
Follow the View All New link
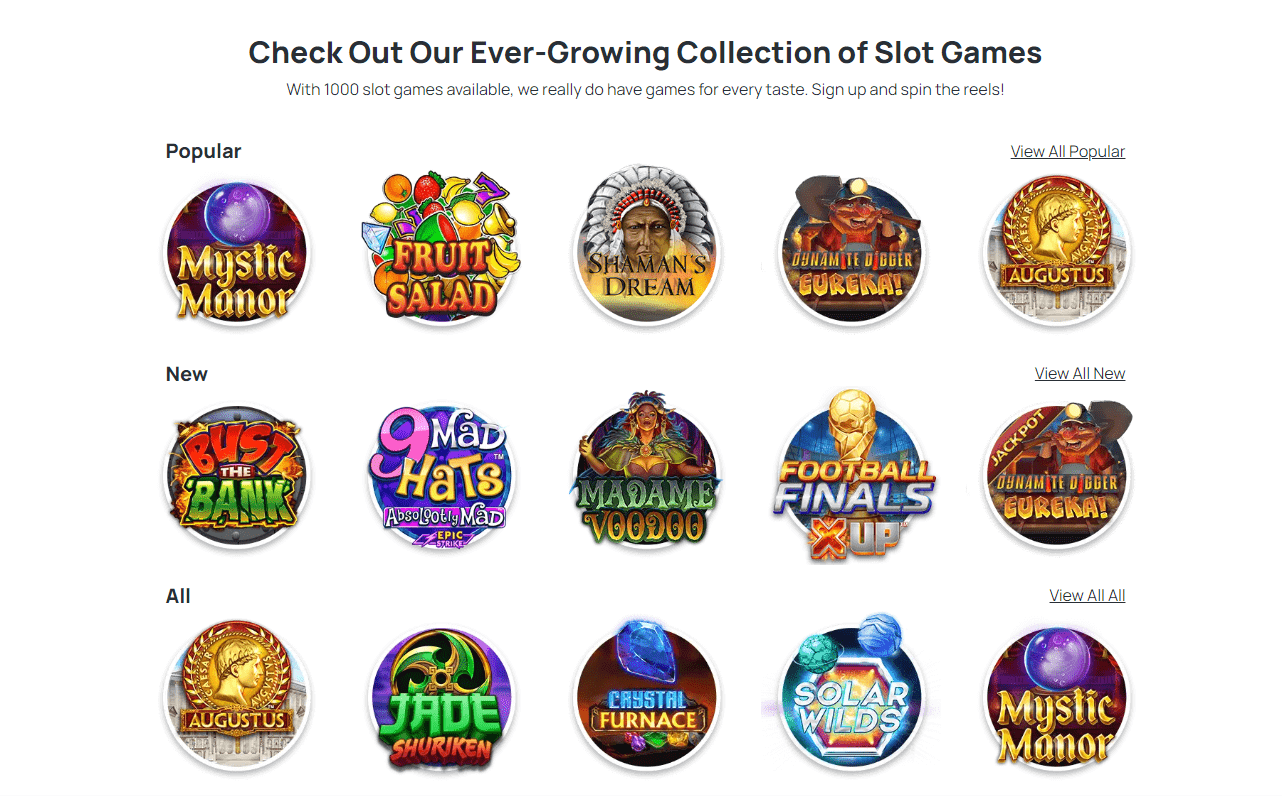tap(1080, 374)
